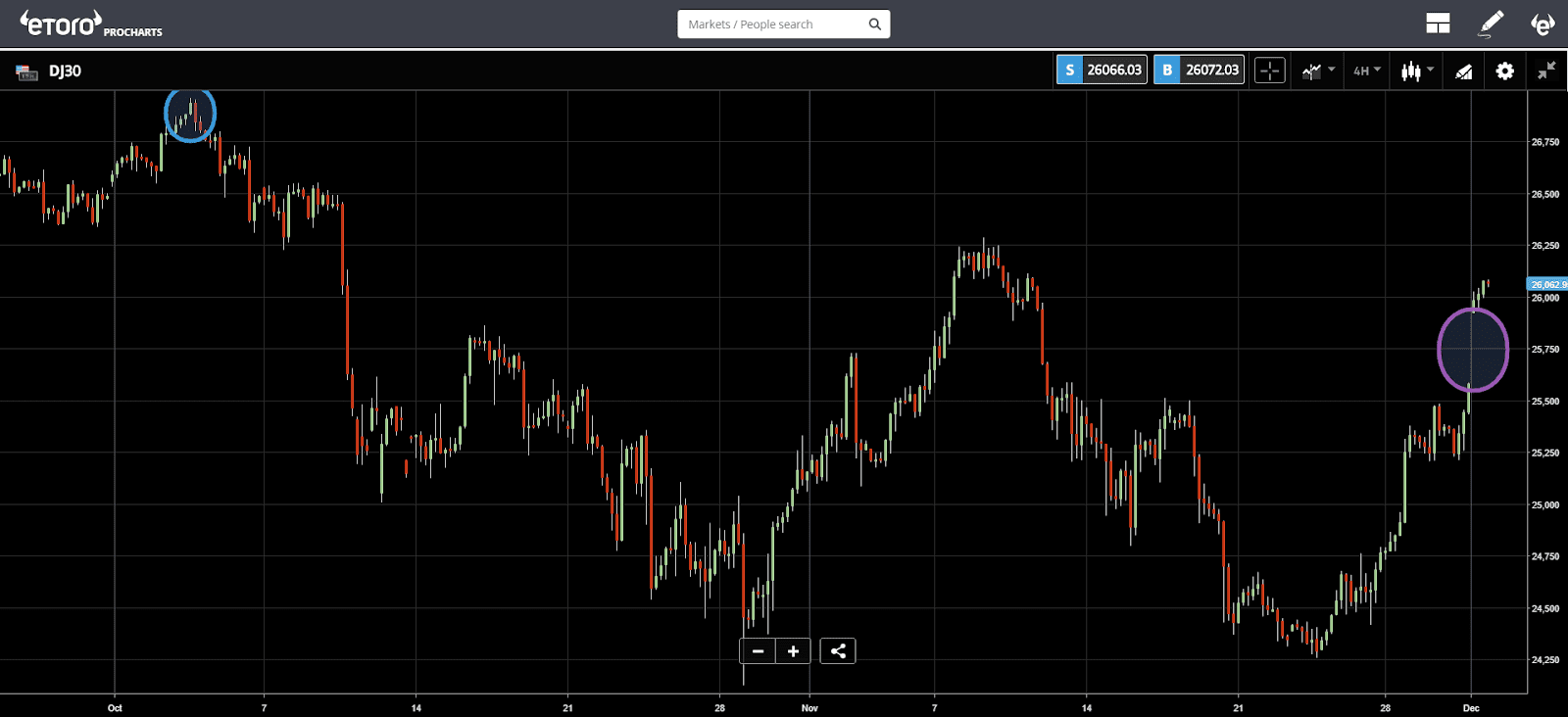
Task: Zoom out the chart with minus button
Action: click(x=758, y=650)
